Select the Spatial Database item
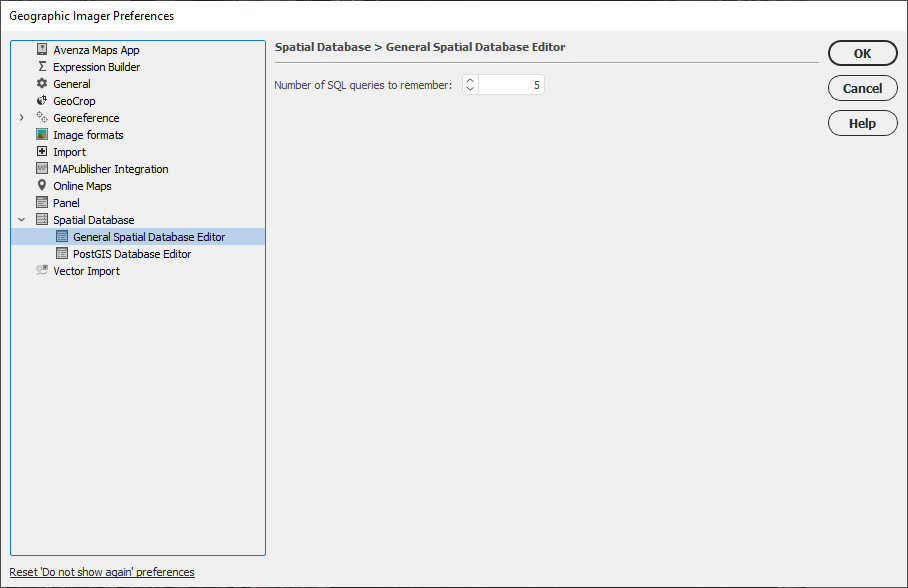Image resolution: width=908 pixels, height=588 pixels. [94, 220]
